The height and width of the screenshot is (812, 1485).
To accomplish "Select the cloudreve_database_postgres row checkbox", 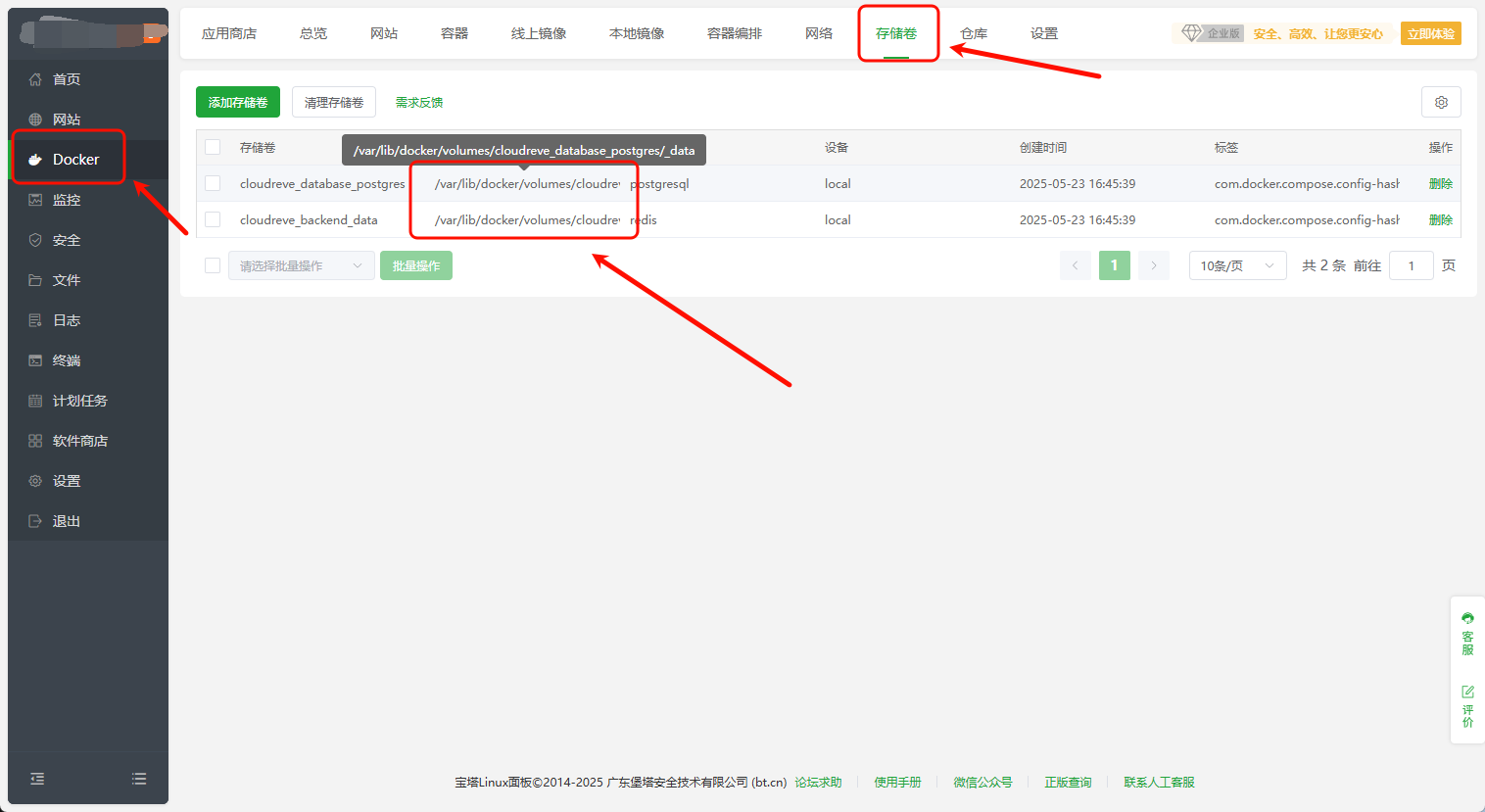I will tap(213, 183).
